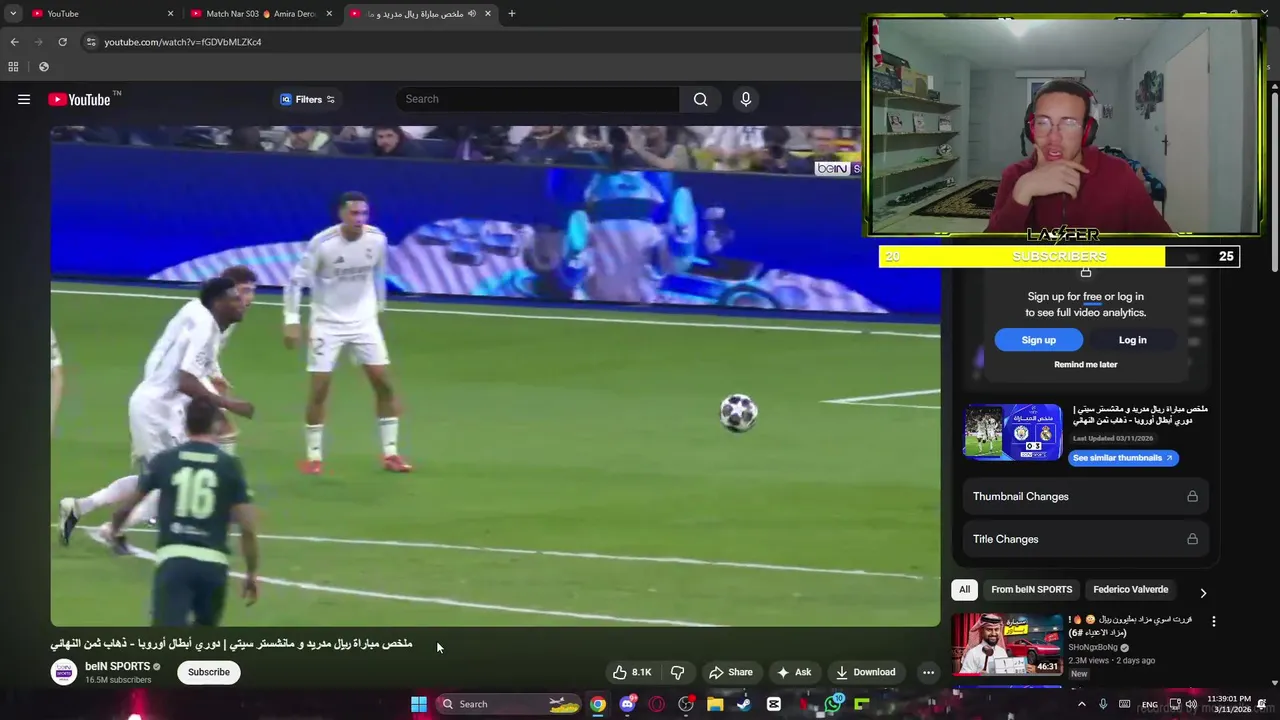The height and width of the screenshot is (720, 1280).
Task: Open the Windows Start menu
Action: (x=419, y=704)
